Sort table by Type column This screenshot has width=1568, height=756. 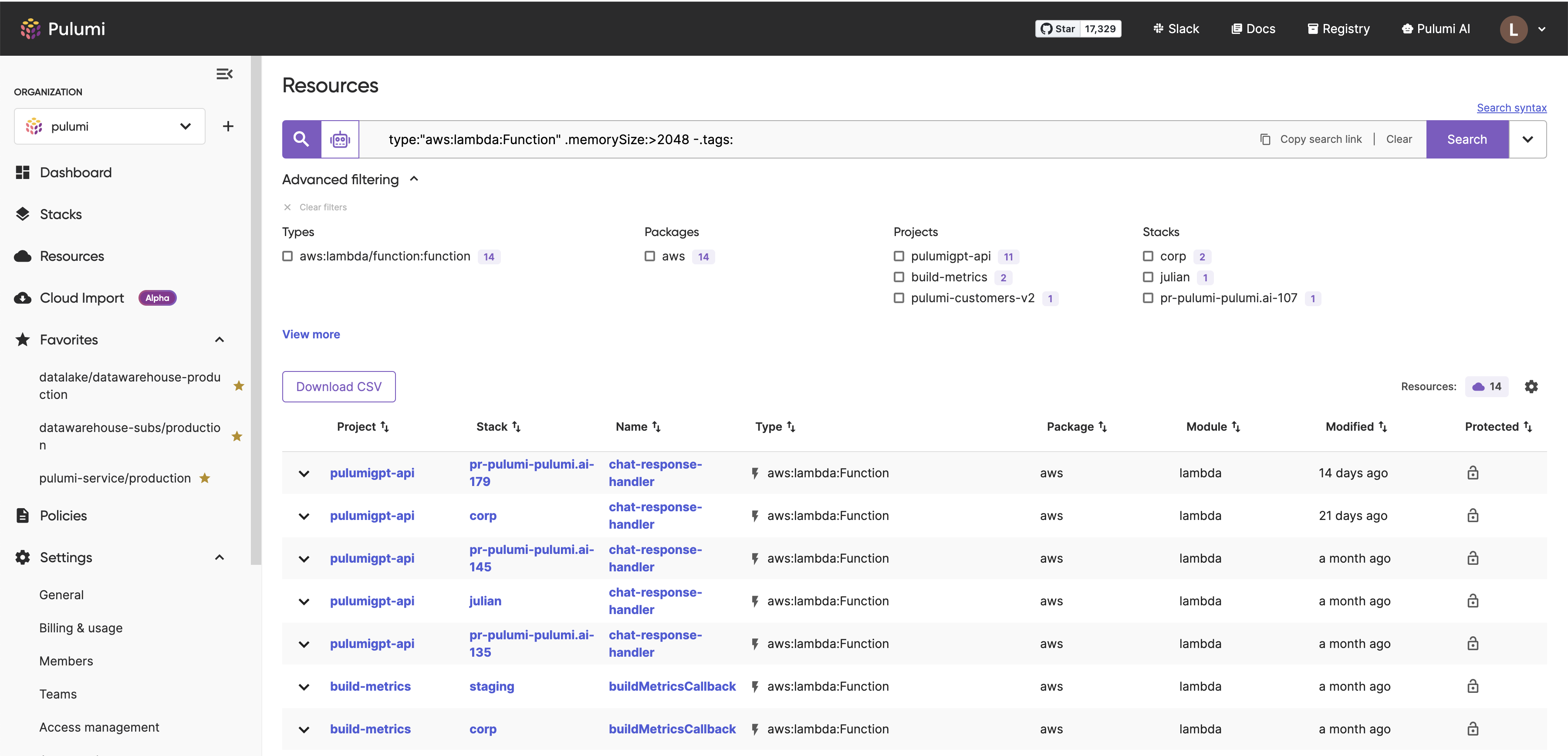(x=775, y=427)
